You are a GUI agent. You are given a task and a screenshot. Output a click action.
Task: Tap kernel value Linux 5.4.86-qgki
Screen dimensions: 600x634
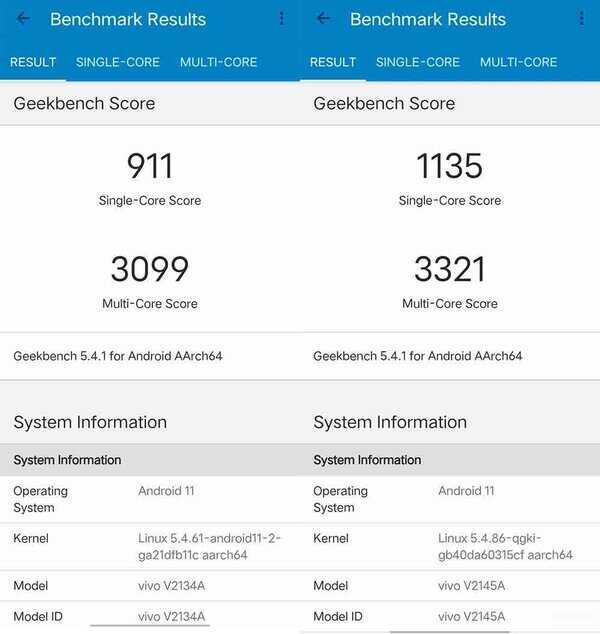[x=505, y=546]
